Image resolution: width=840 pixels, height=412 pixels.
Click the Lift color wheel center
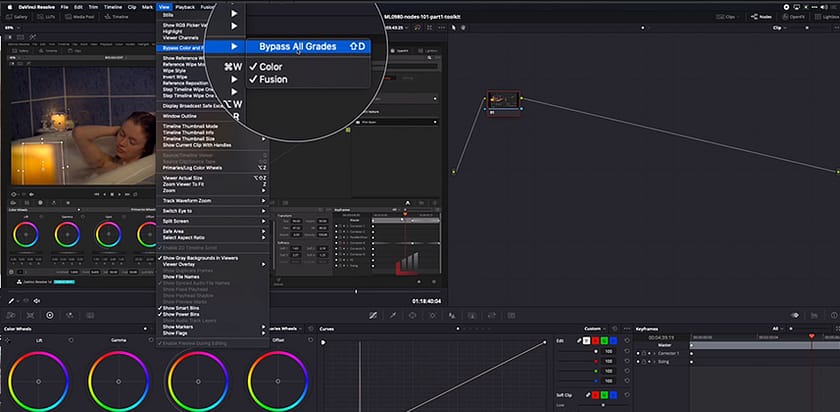coord(38,381)
